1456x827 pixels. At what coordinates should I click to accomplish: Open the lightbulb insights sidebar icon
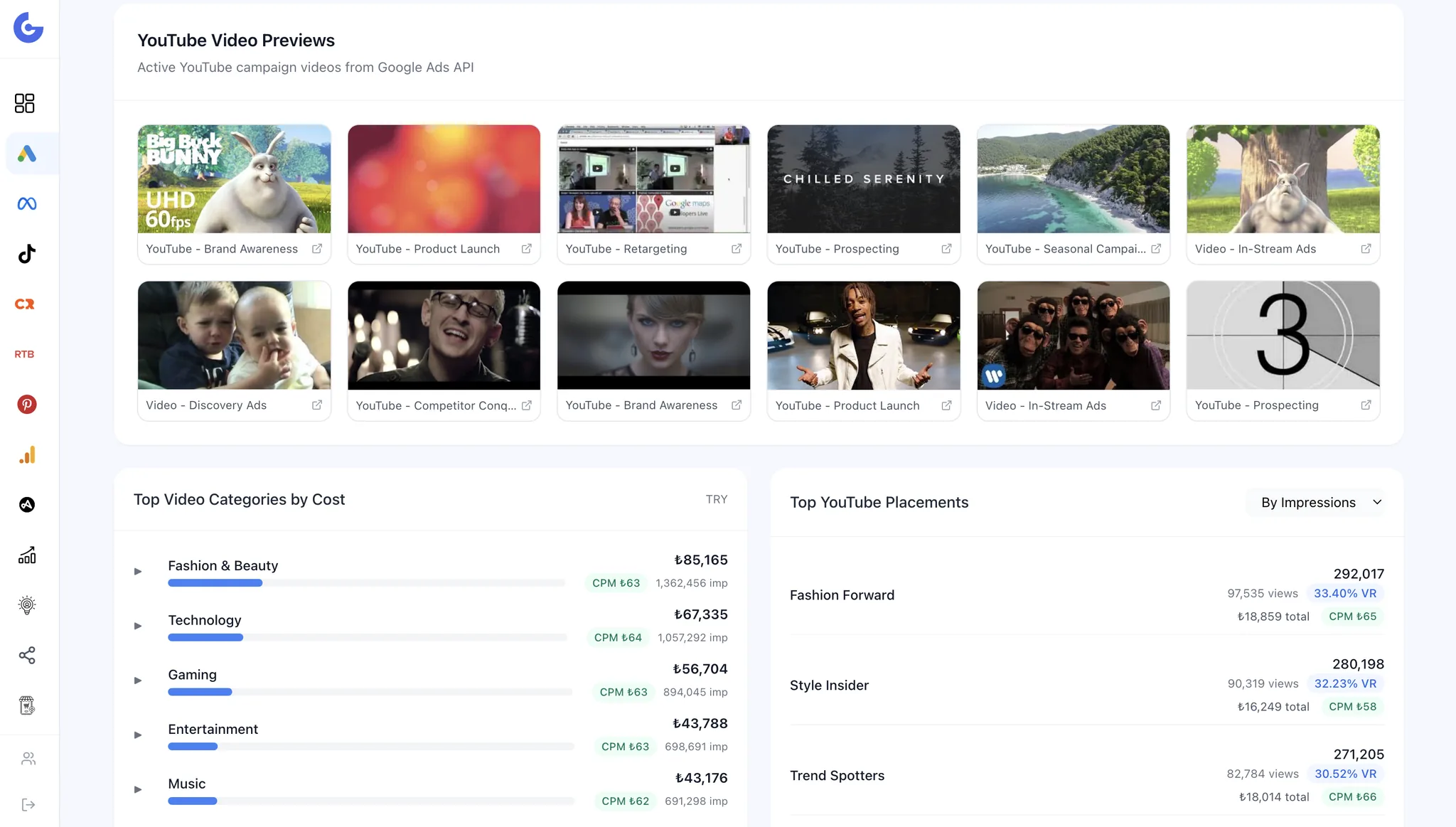27,605
